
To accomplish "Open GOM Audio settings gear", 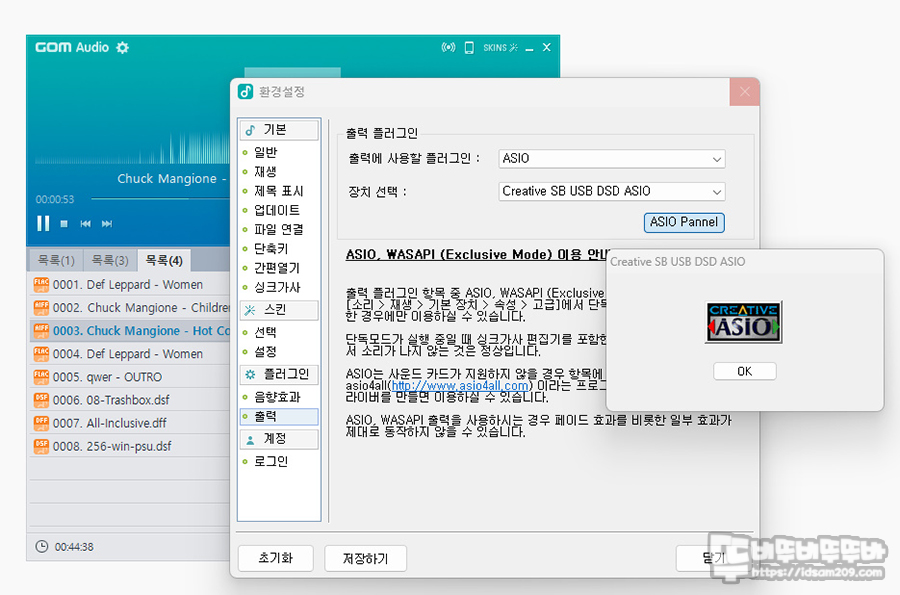I will click(x=122, y=48).
